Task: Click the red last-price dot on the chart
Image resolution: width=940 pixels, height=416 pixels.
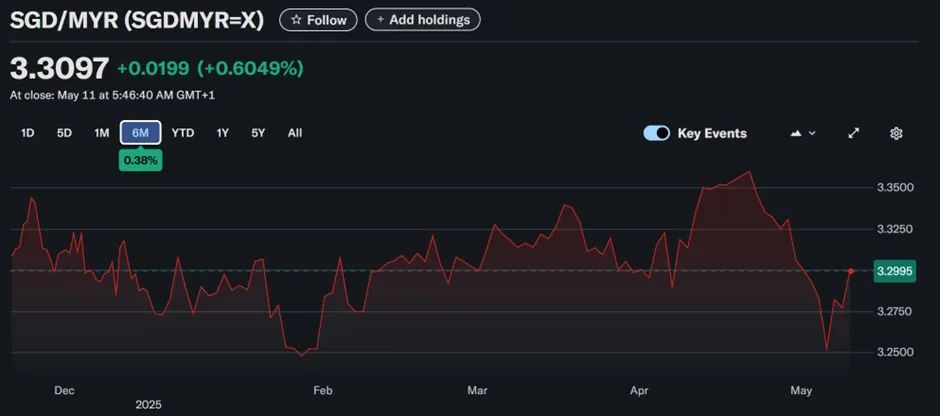Action: (851, 271)
